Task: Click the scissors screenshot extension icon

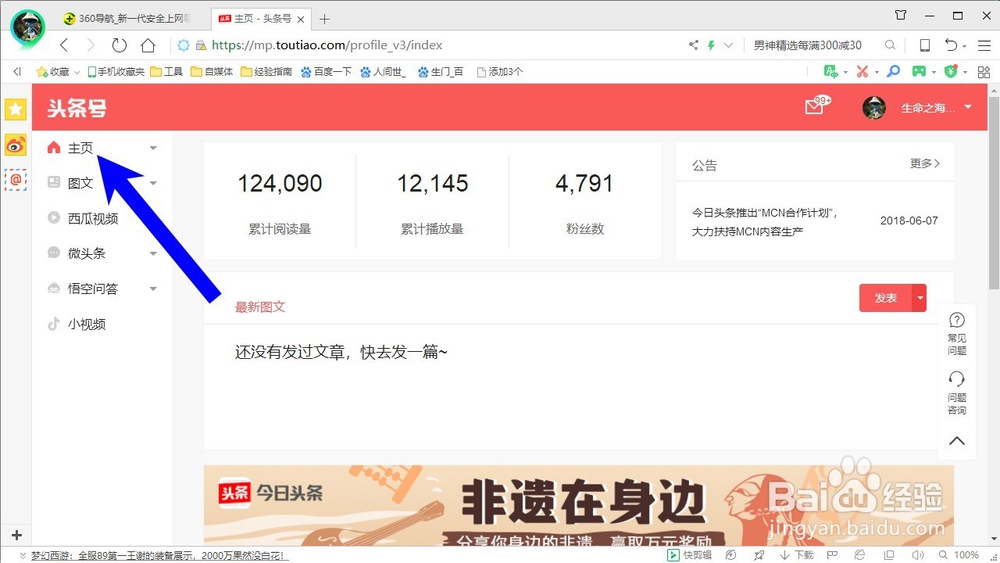Action: click(862, 71)
